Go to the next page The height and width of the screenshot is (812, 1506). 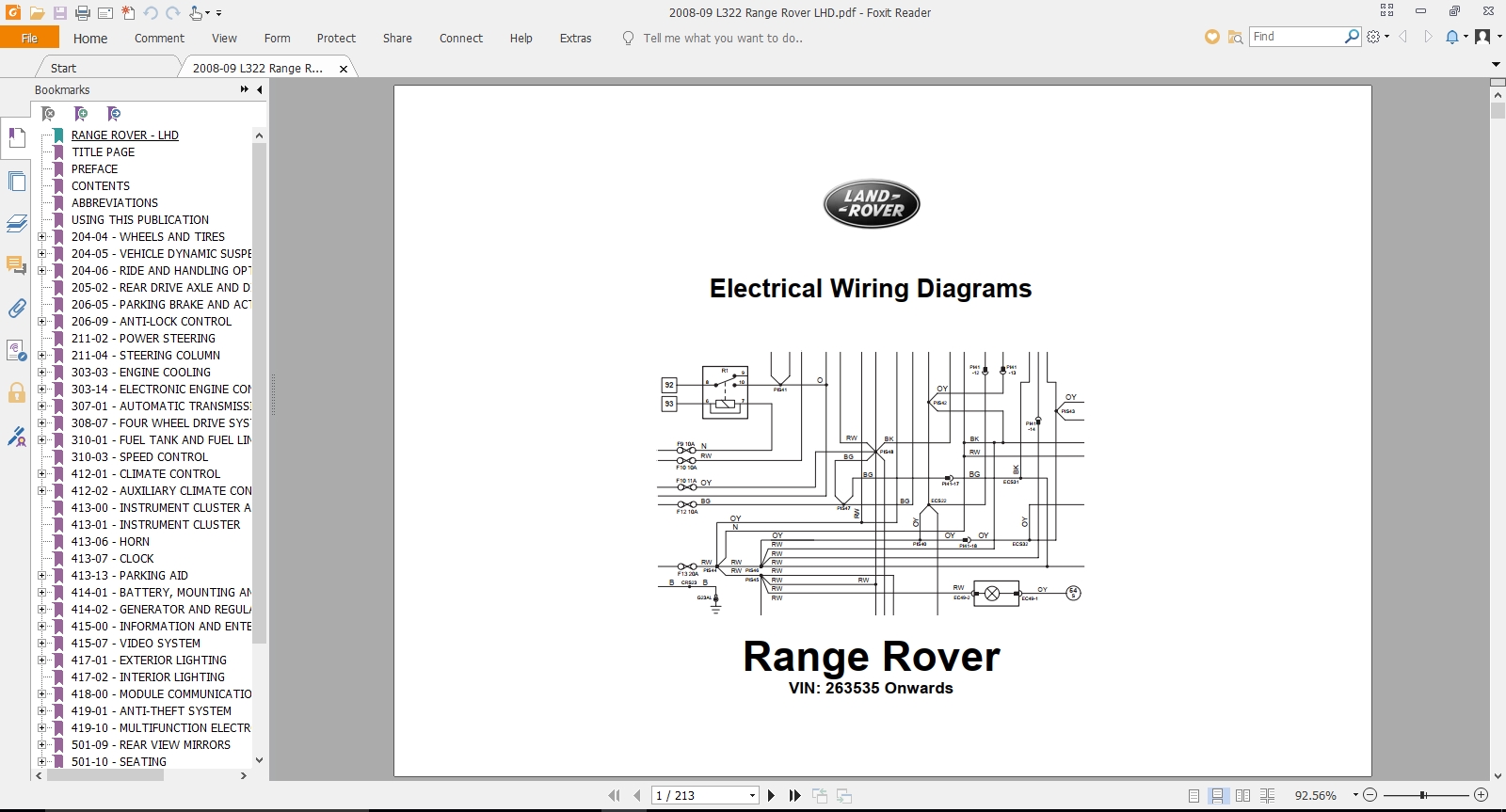[771, 795]
